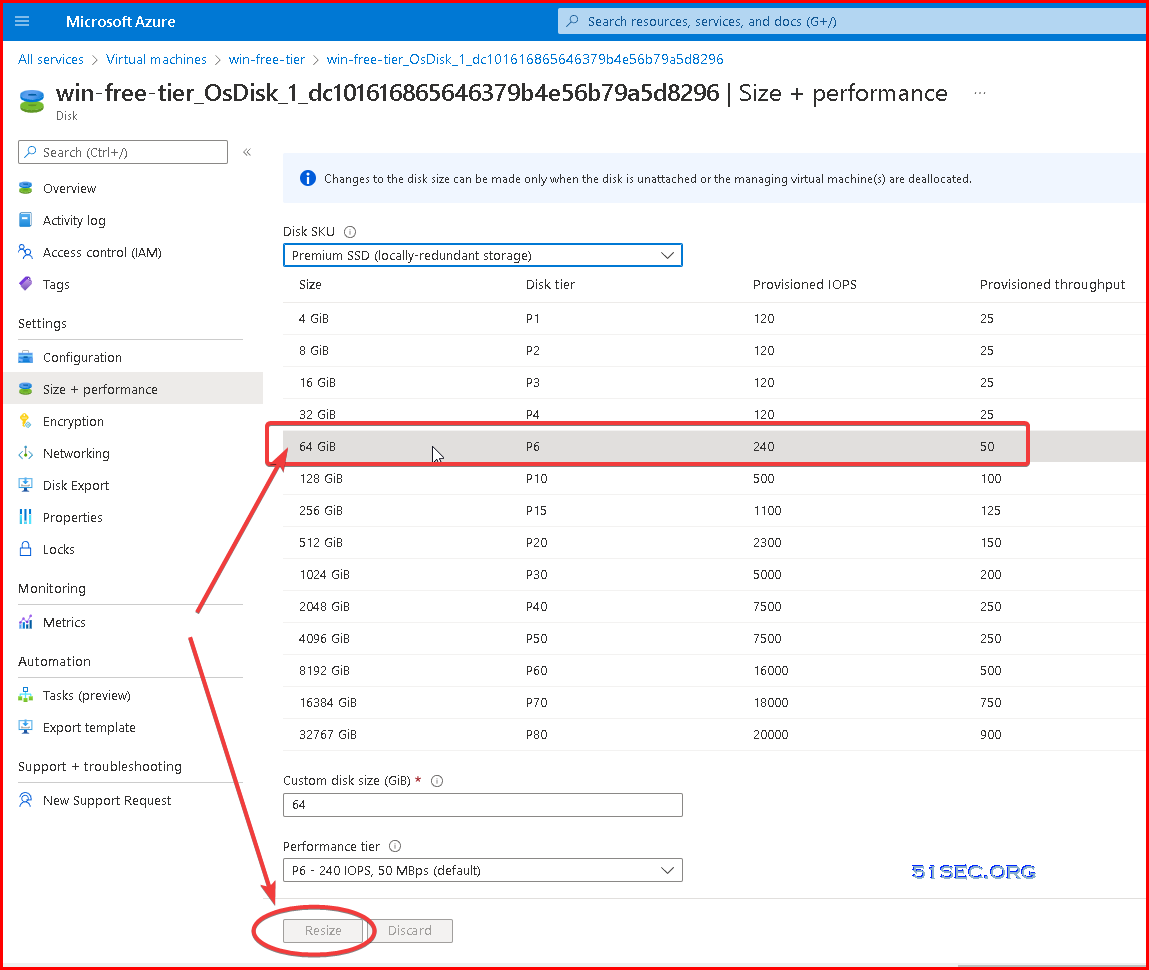Viewport: 1149px width, 970px height.
Task: Open the more options ellipsis by title
Action: point(980,93)
